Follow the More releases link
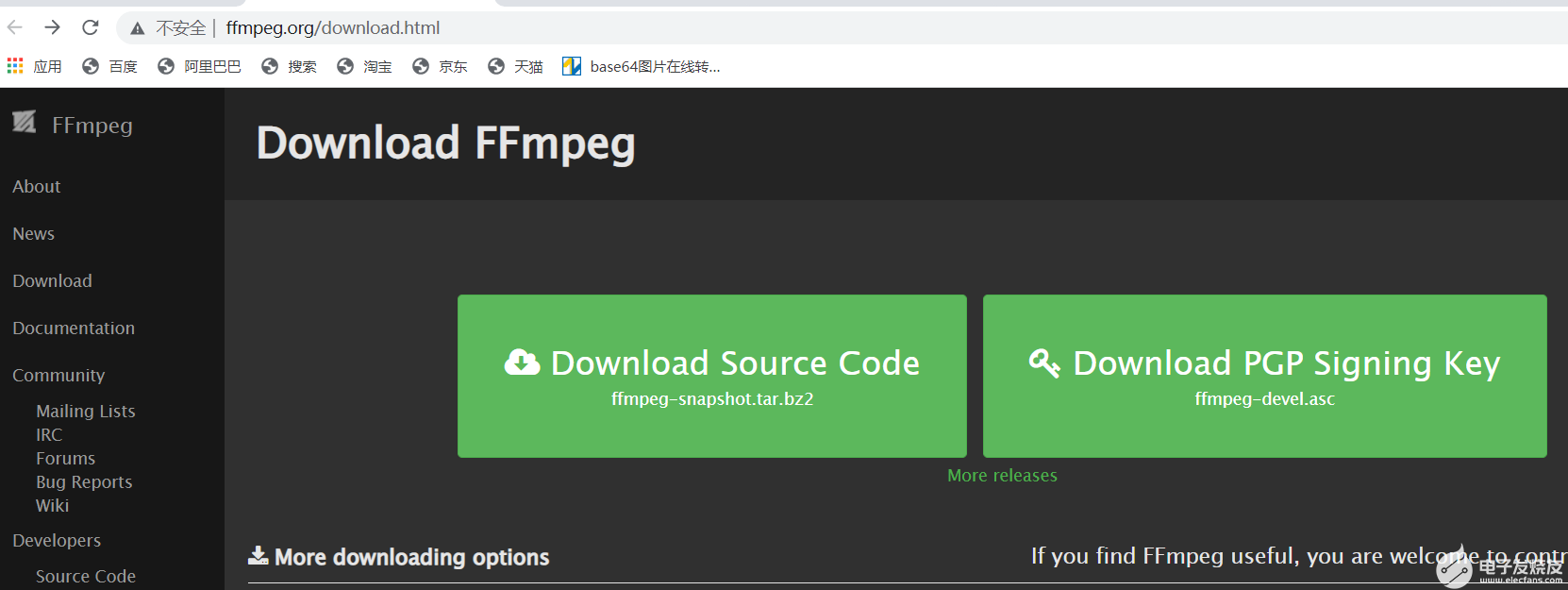The width and height of the screenshot is (1568, 590). click(x=1002, y=476)
